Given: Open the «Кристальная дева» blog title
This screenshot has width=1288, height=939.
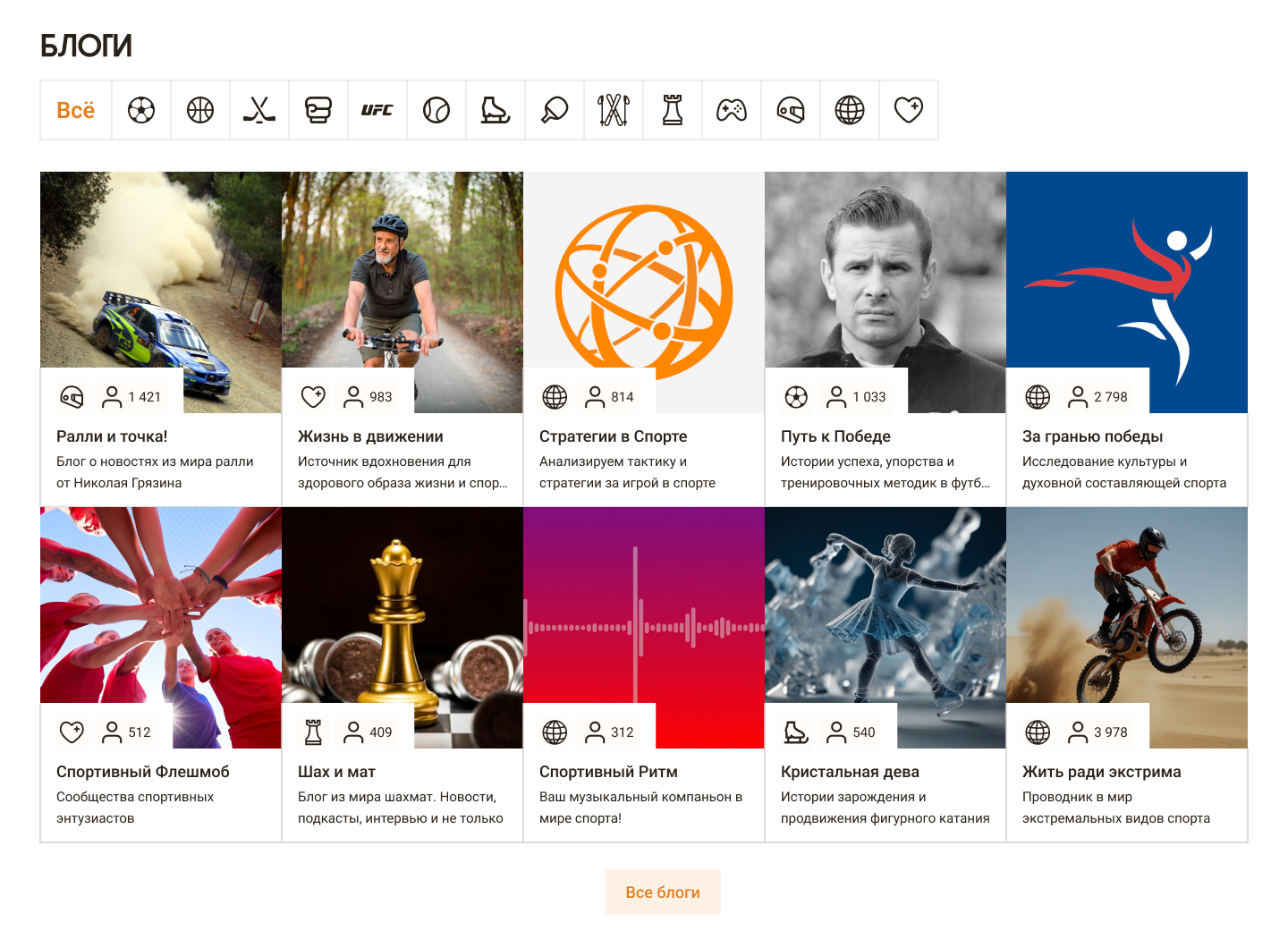Looking at the screenshot, I should [x=850, y=772].
